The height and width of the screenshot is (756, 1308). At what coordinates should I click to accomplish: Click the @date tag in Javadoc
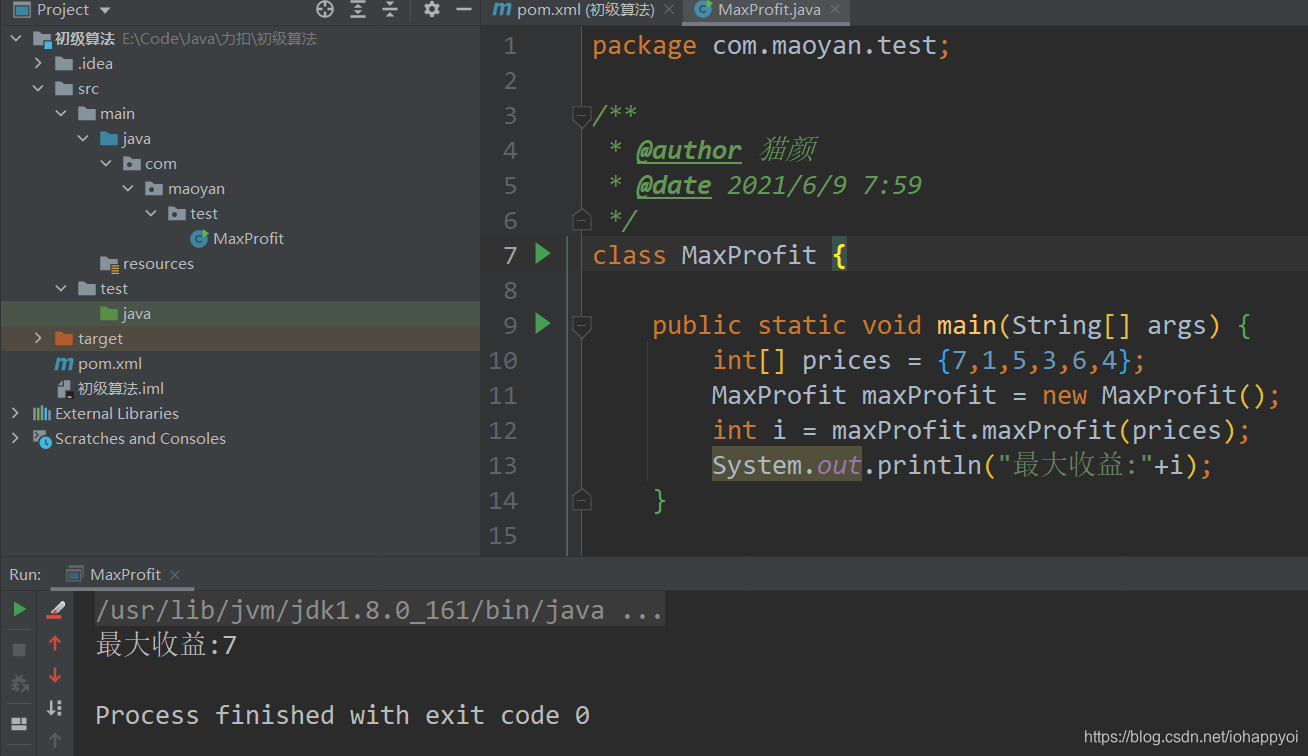[x=674, y=186]
